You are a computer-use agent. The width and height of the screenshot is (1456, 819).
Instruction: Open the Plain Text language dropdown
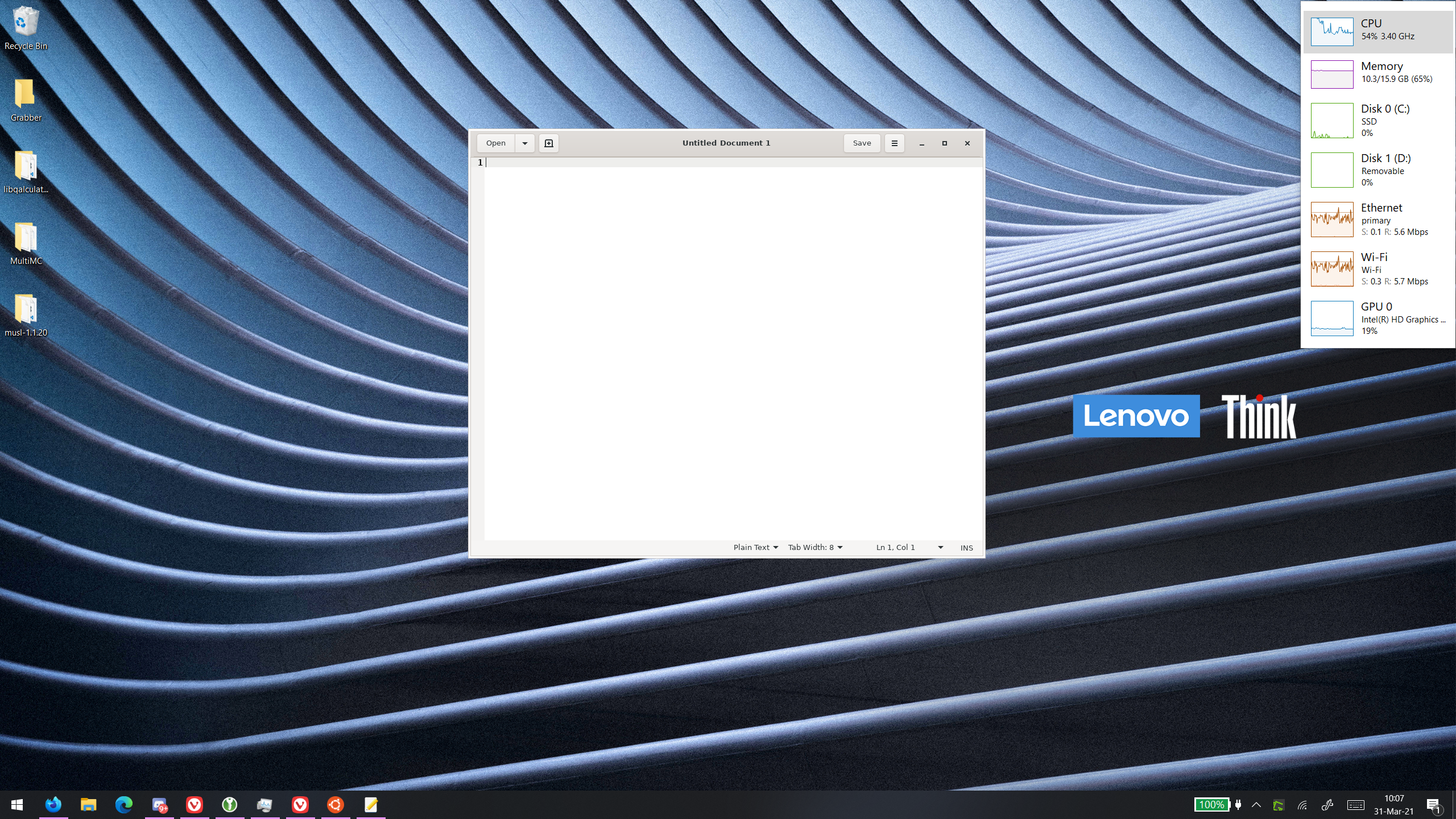click(x=755, y=547)
